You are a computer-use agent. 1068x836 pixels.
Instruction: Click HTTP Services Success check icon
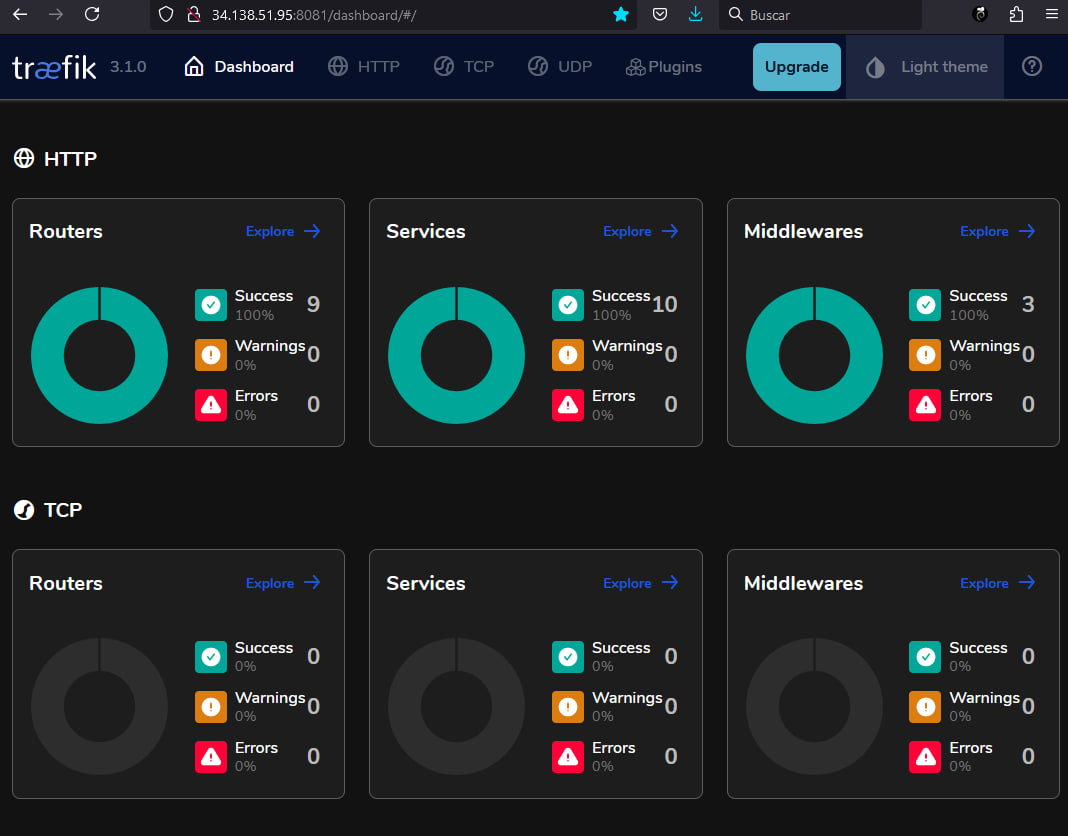pos(568,305)
